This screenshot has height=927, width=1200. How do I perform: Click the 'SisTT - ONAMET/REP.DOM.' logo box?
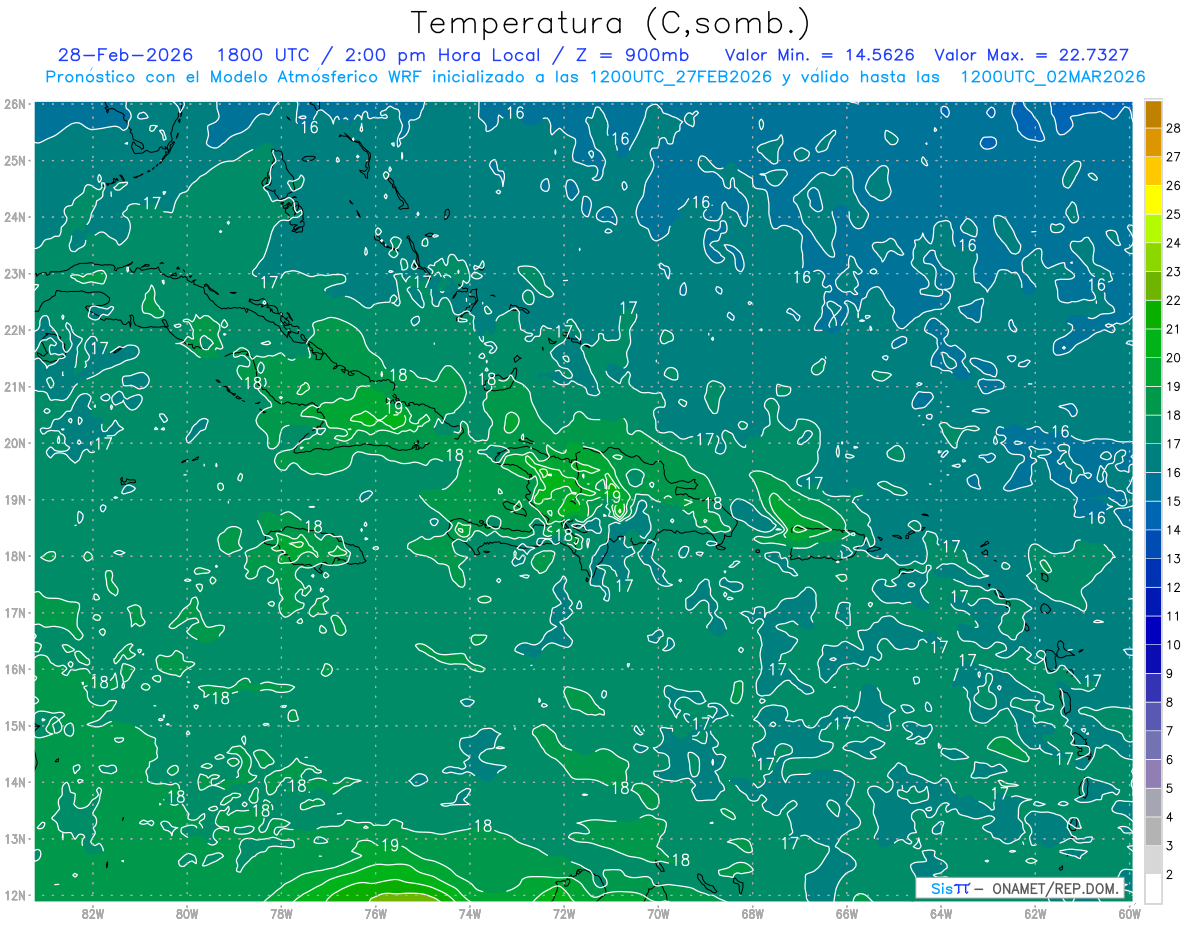pos(1020,888)
